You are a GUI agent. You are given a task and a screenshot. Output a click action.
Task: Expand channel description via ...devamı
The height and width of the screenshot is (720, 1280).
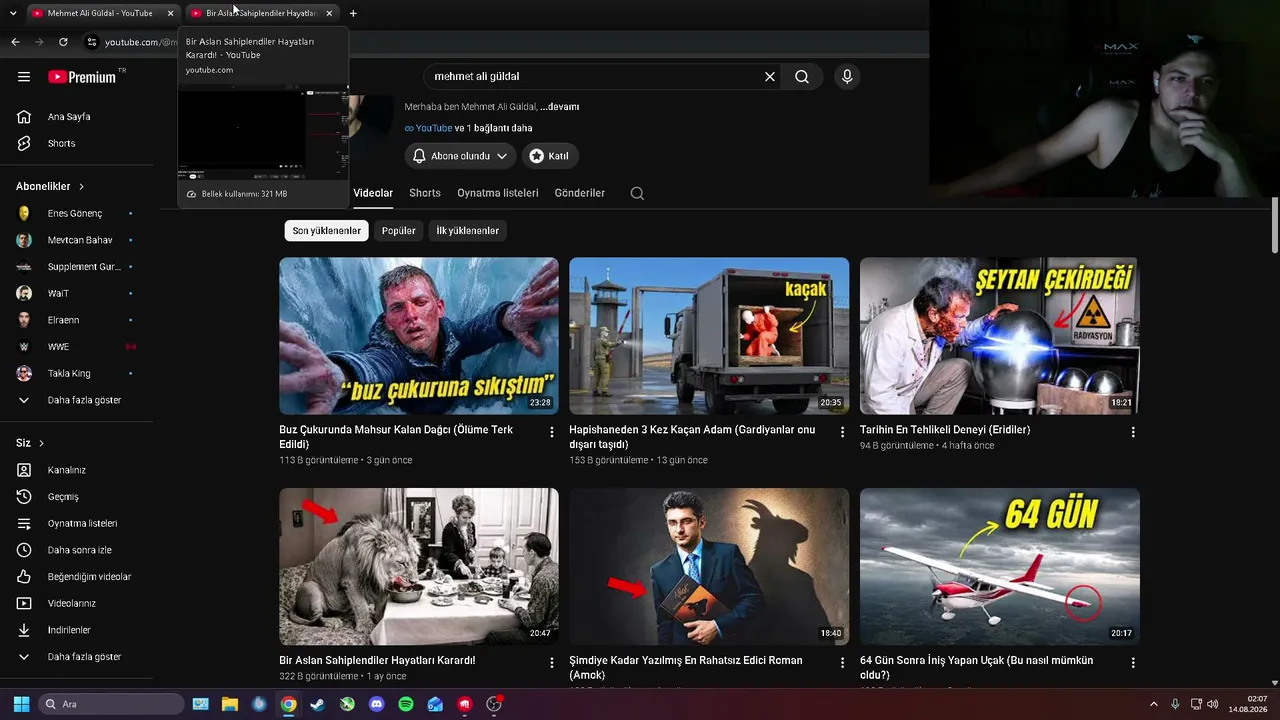coord(560,107)
